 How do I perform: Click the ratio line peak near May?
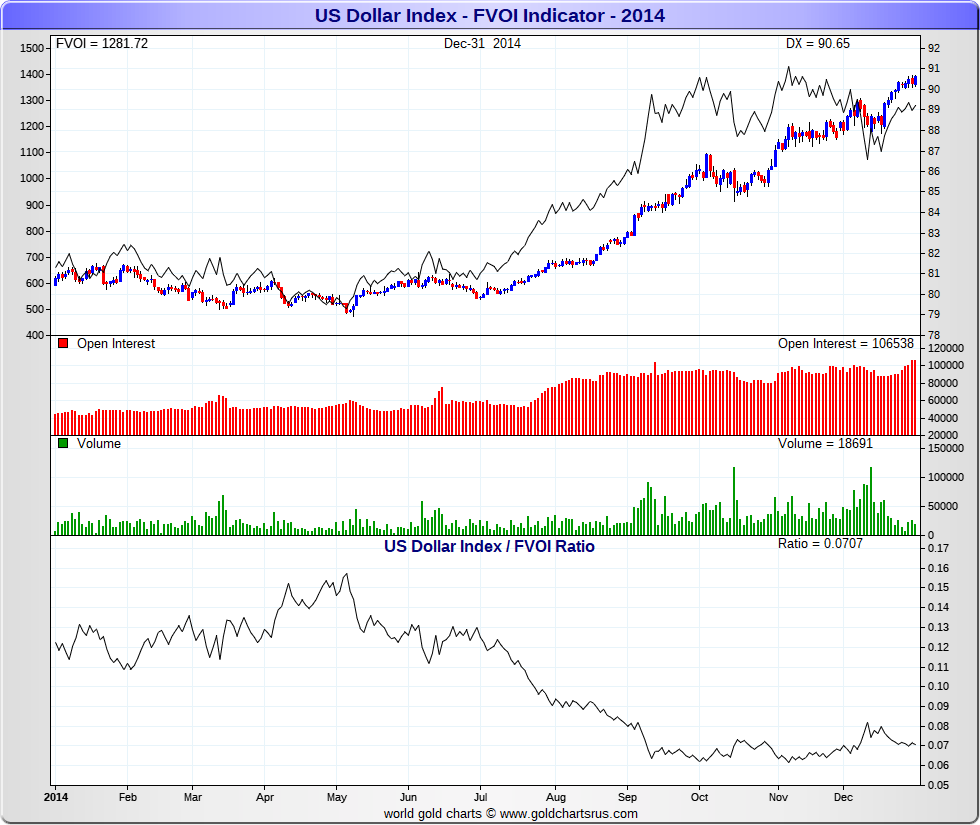coord(347,574)
